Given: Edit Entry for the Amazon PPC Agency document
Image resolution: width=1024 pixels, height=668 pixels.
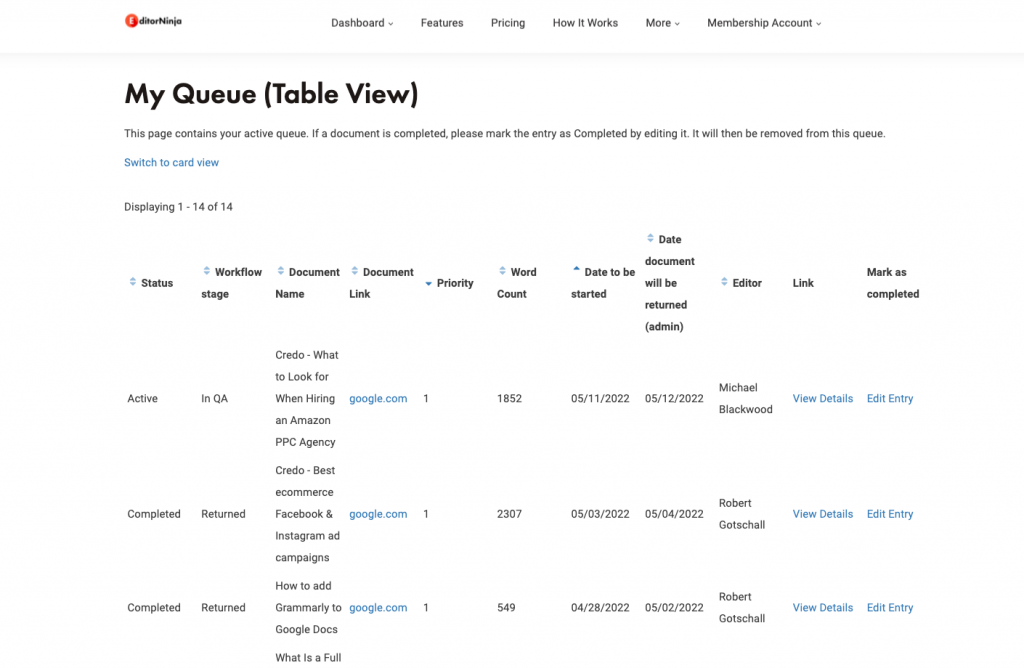Looking at the screenshot, I should coord(889,398).
